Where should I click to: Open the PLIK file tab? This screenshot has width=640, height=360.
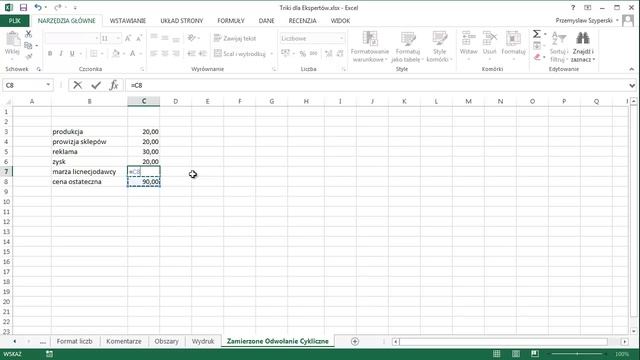coord(14,20)
